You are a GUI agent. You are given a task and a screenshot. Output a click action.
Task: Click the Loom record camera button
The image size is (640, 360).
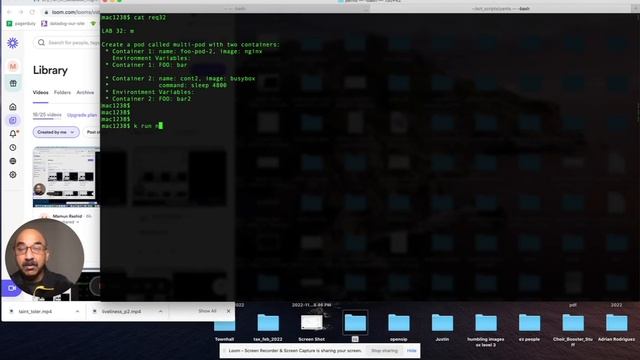pos(11,288)
